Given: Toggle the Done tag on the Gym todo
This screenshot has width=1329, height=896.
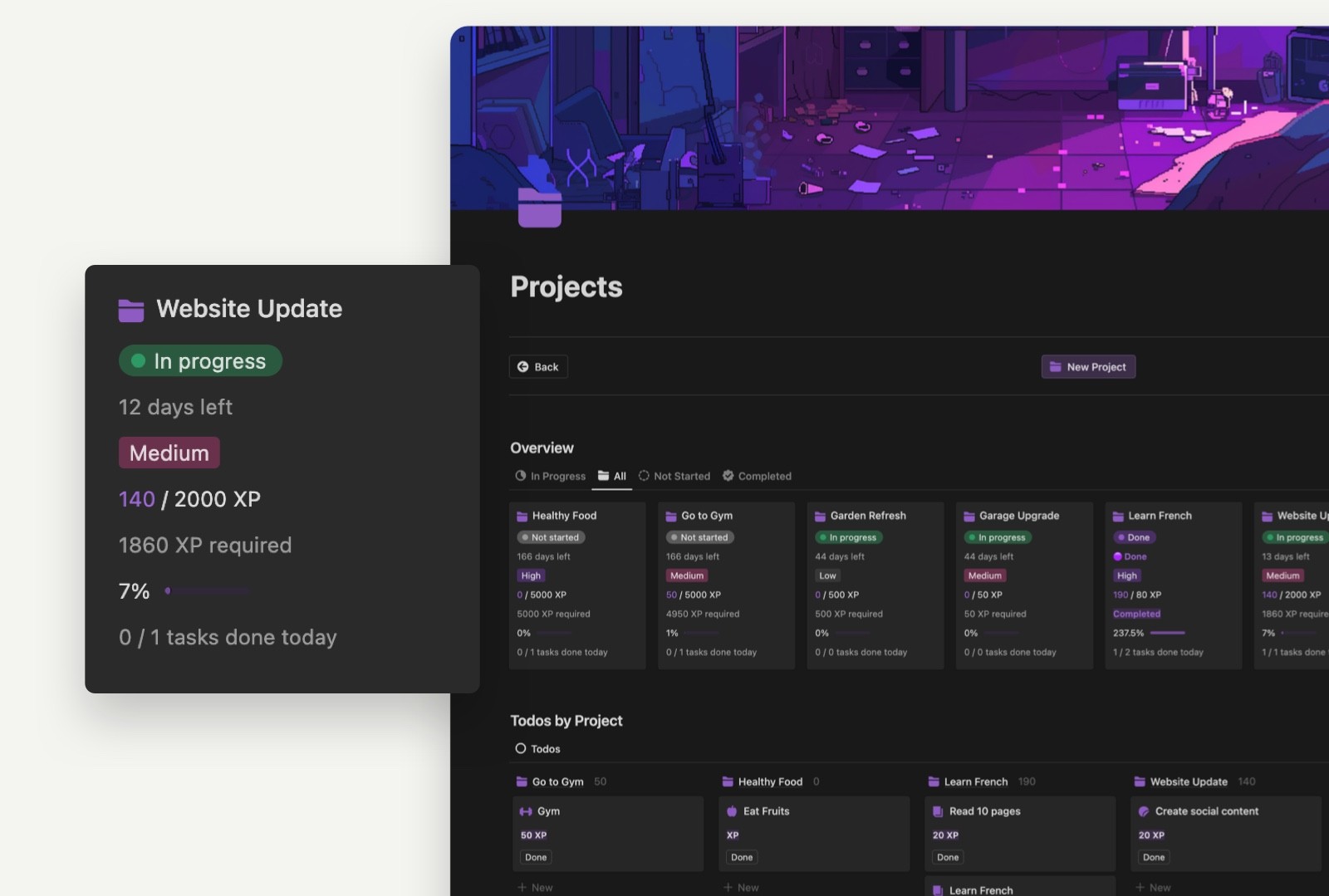Looking at the screenshot, I should (x=535, y=857).
